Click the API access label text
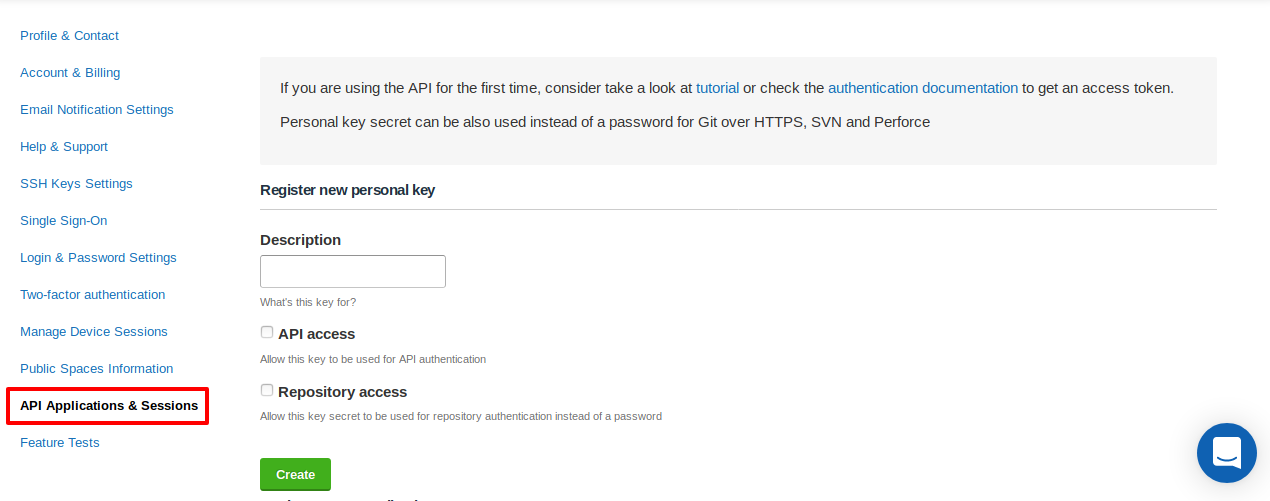This screenshot has height=501, width=1270. tap(317, 334)
